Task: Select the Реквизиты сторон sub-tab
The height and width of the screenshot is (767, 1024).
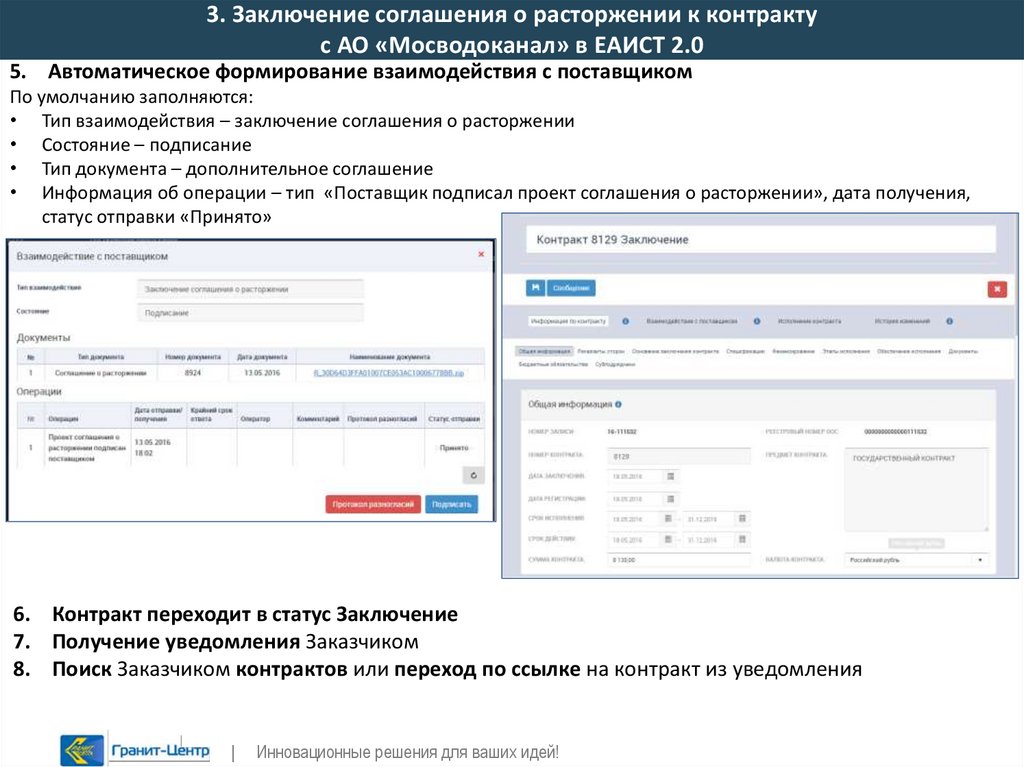Action: (x=601, y=351)
